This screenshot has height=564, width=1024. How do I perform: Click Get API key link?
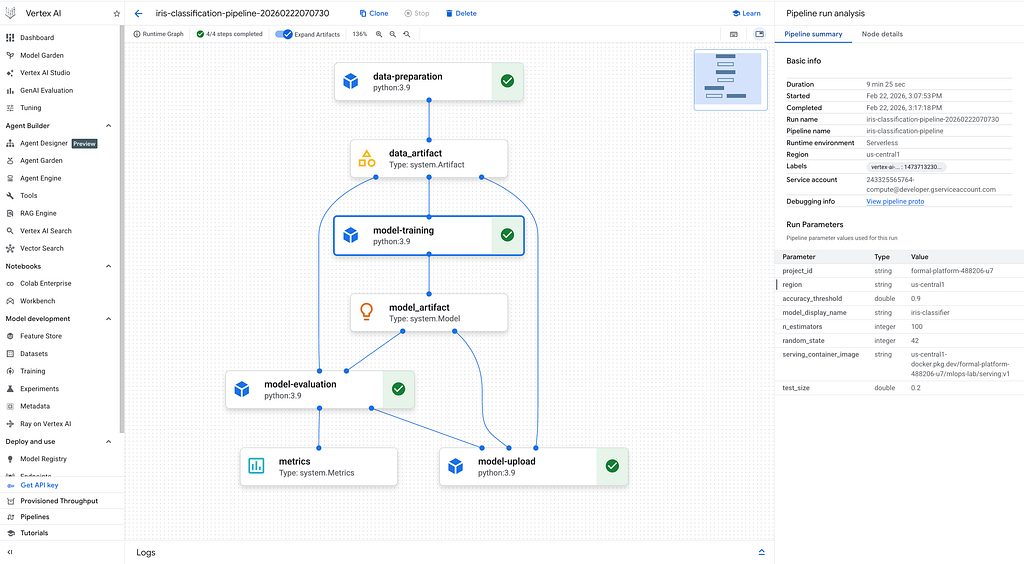39,486
